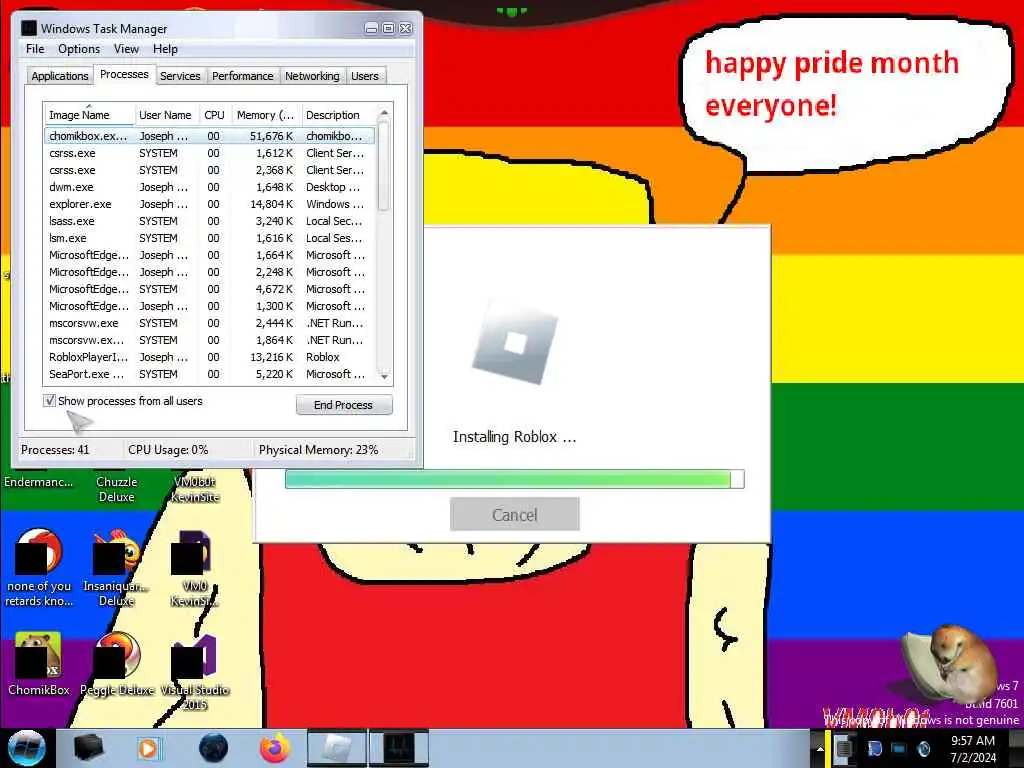Select the csrss.exe process using 2,368 K
The width and height of the screenshot is (1024, 768).
click(209, 170)
